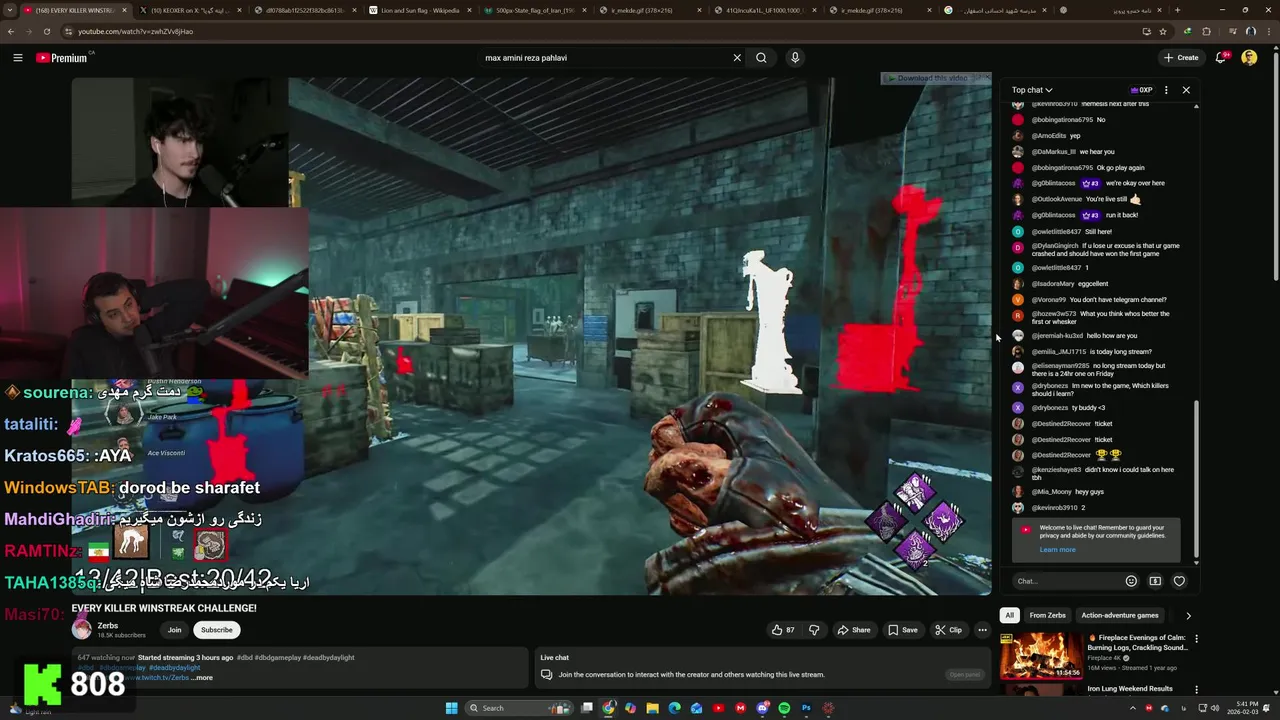This screenshot has width=1280, height=720.
Task: Expand description with ...more
Action: point(202,678)
